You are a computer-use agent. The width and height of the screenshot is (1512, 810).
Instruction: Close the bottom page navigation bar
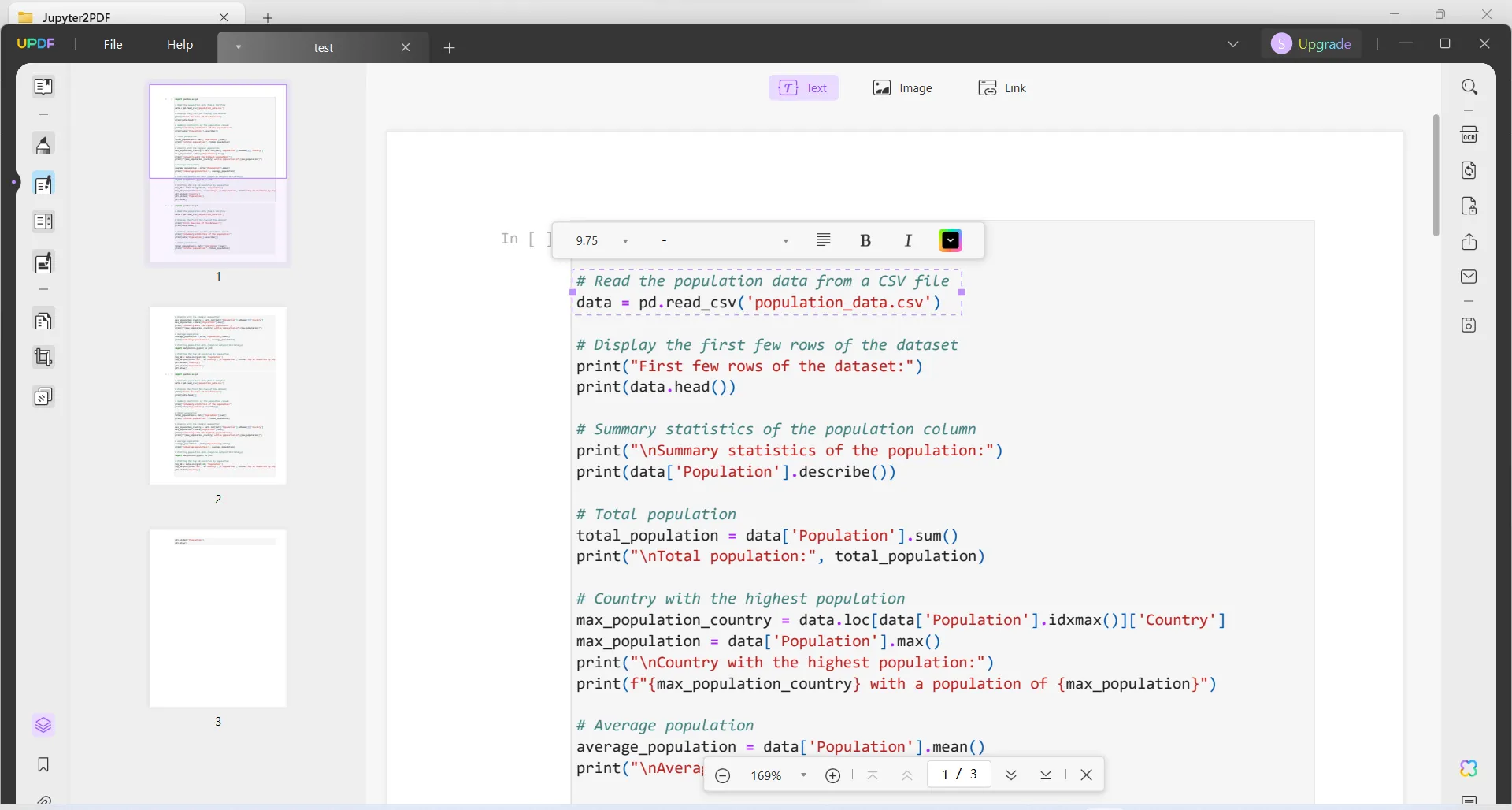[1087, 775]
